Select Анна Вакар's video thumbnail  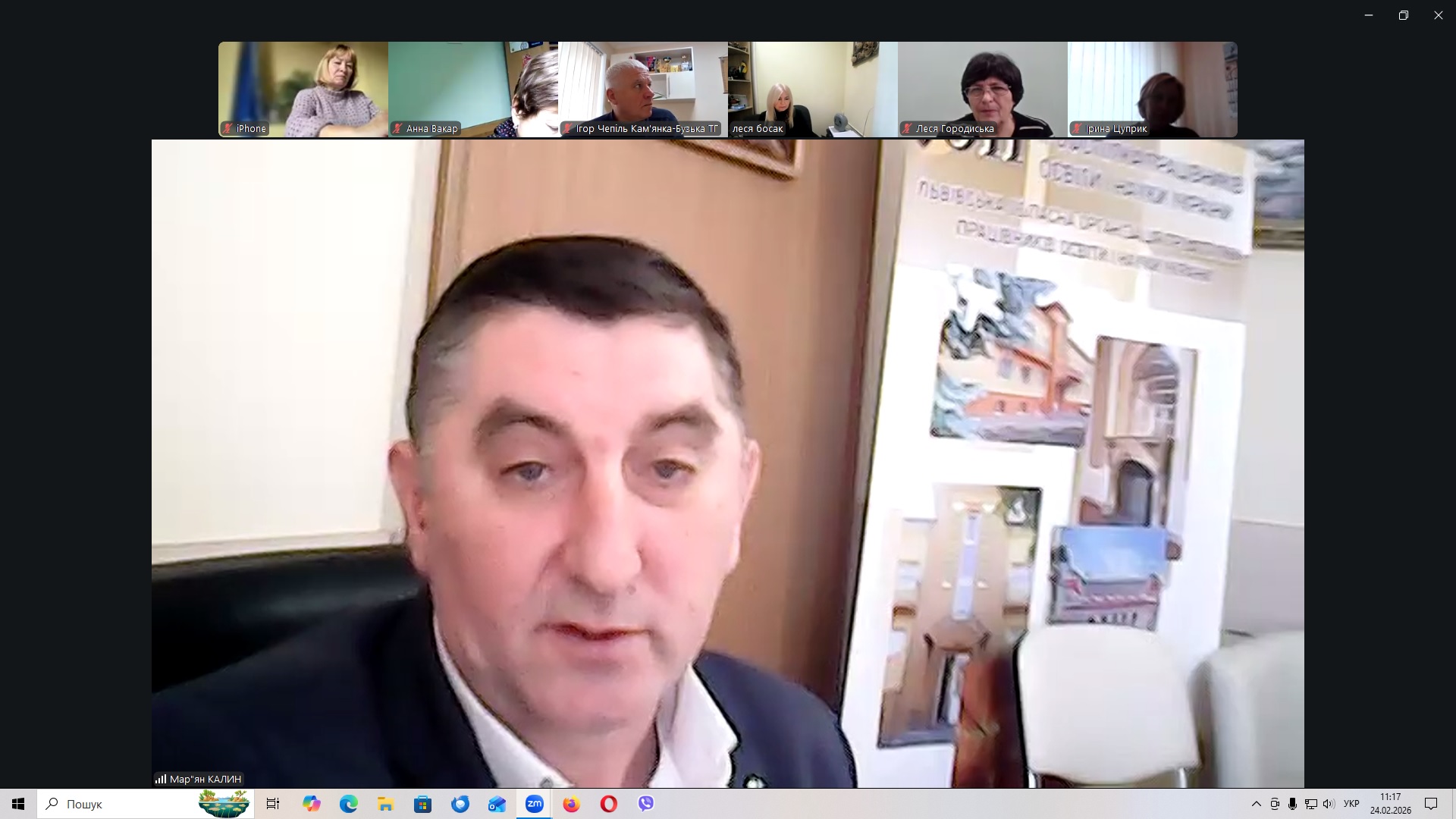(x=472, y=89)
